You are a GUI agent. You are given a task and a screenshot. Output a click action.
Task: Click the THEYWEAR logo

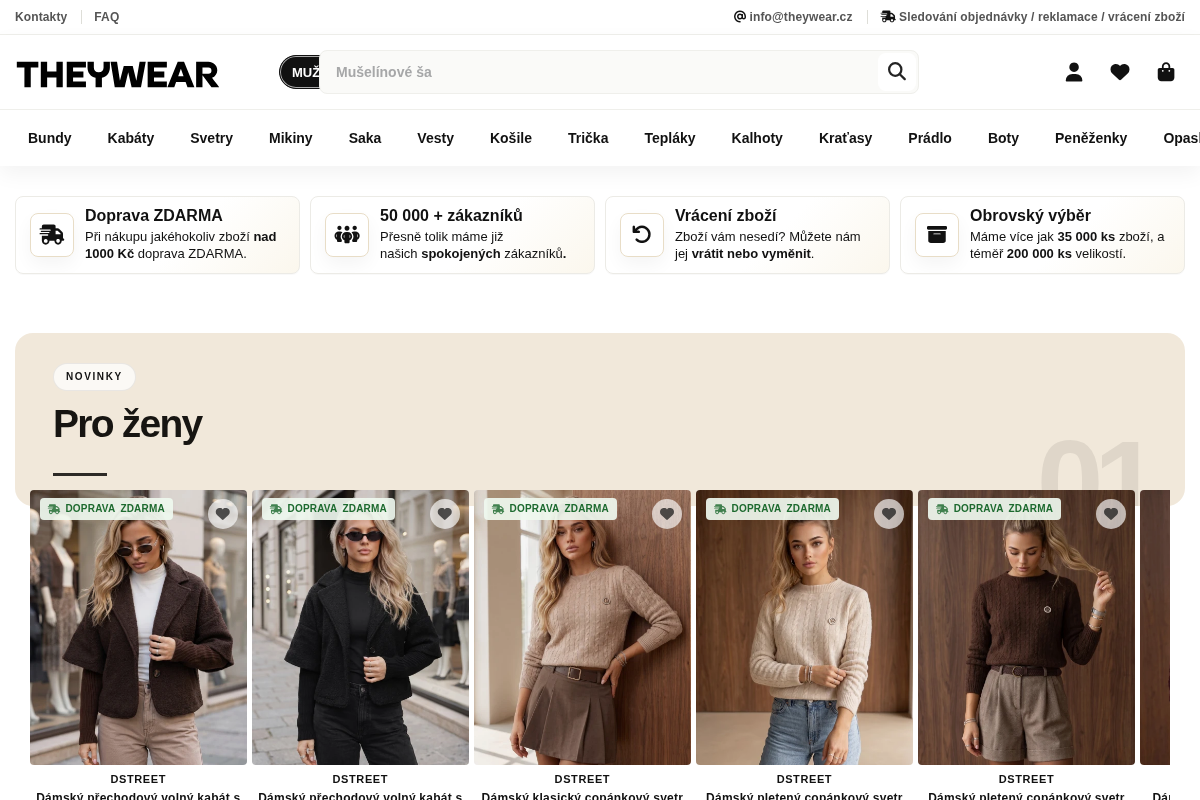[x=118, y=74]
